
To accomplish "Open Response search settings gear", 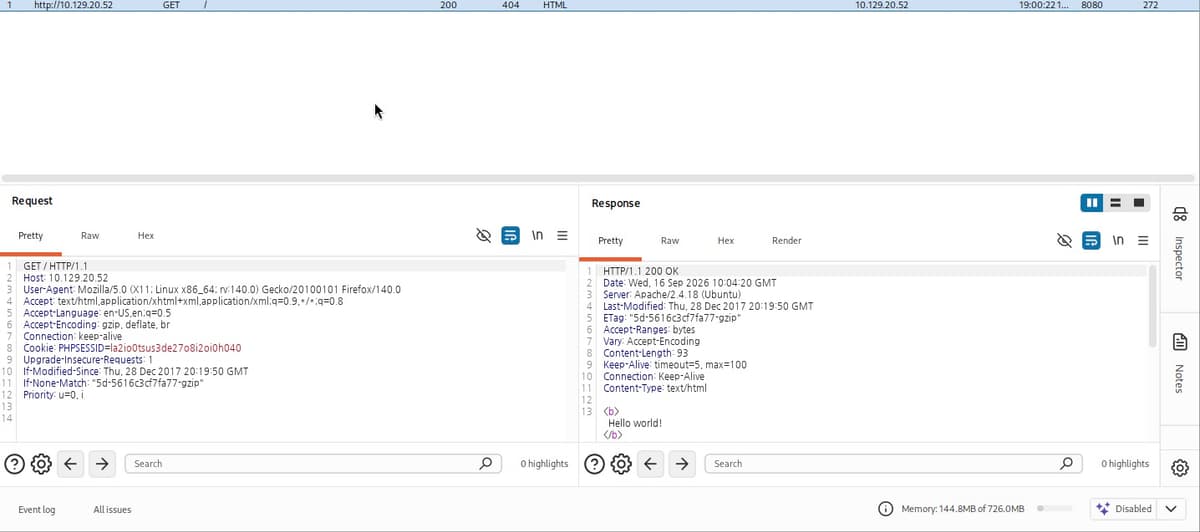I will [x=621, y=463].
